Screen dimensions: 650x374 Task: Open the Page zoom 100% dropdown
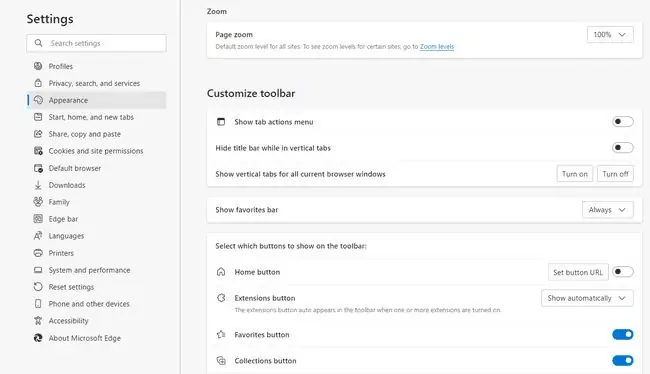coord(610,34)
